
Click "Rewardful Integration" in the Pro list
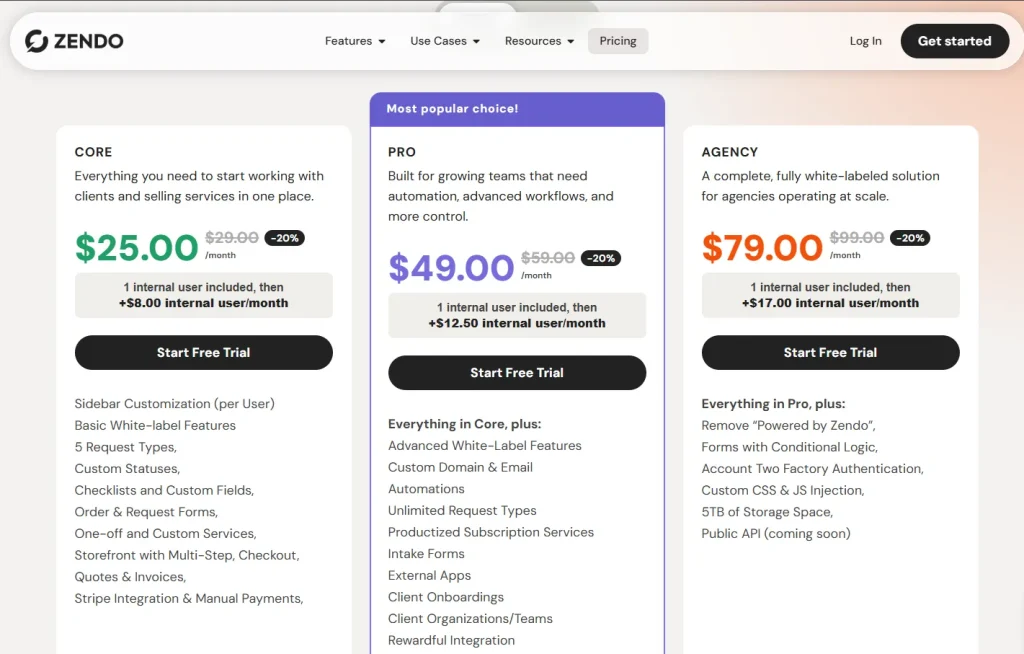451,639
